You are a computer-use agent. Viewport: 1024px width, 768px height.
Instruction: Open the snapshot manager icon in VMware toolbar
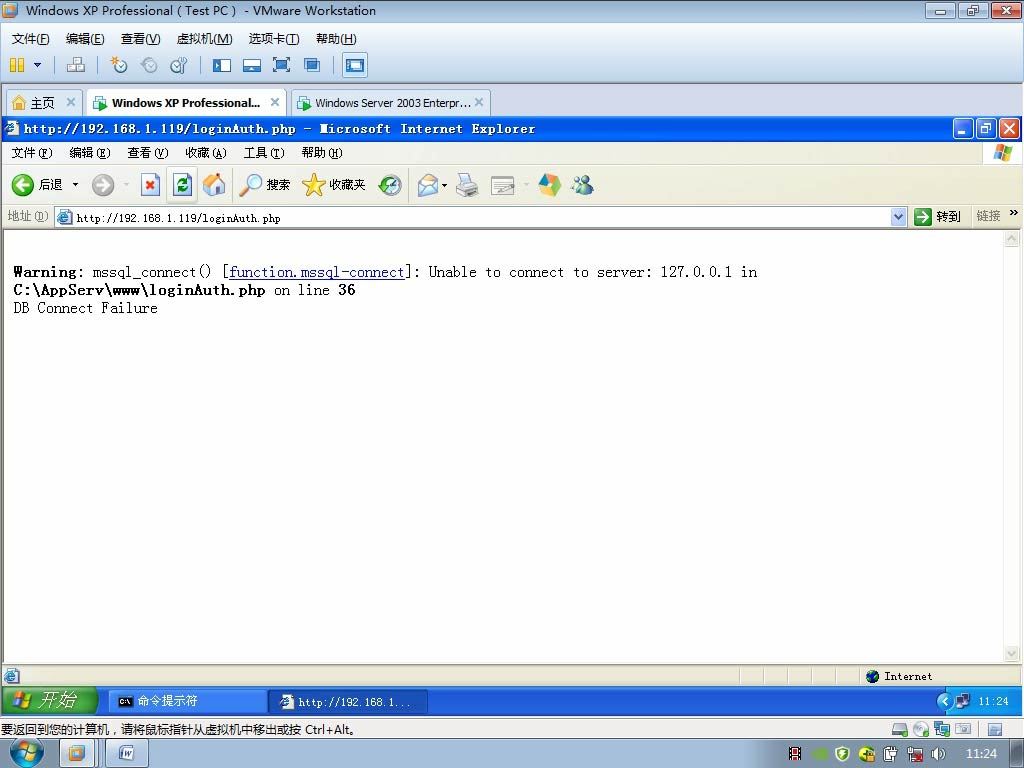tap(178, 65)
